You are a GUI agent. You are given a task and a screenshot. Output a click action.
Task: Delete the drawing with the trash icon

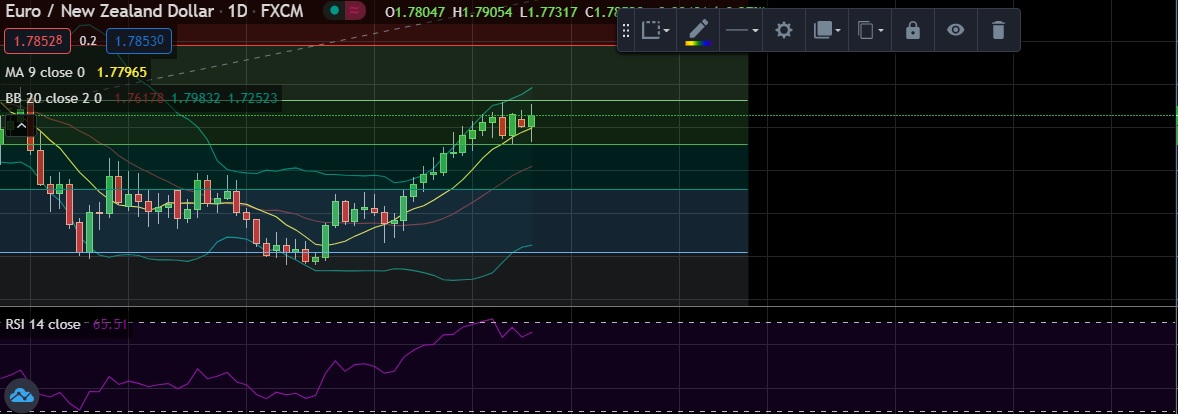[998, 30]
